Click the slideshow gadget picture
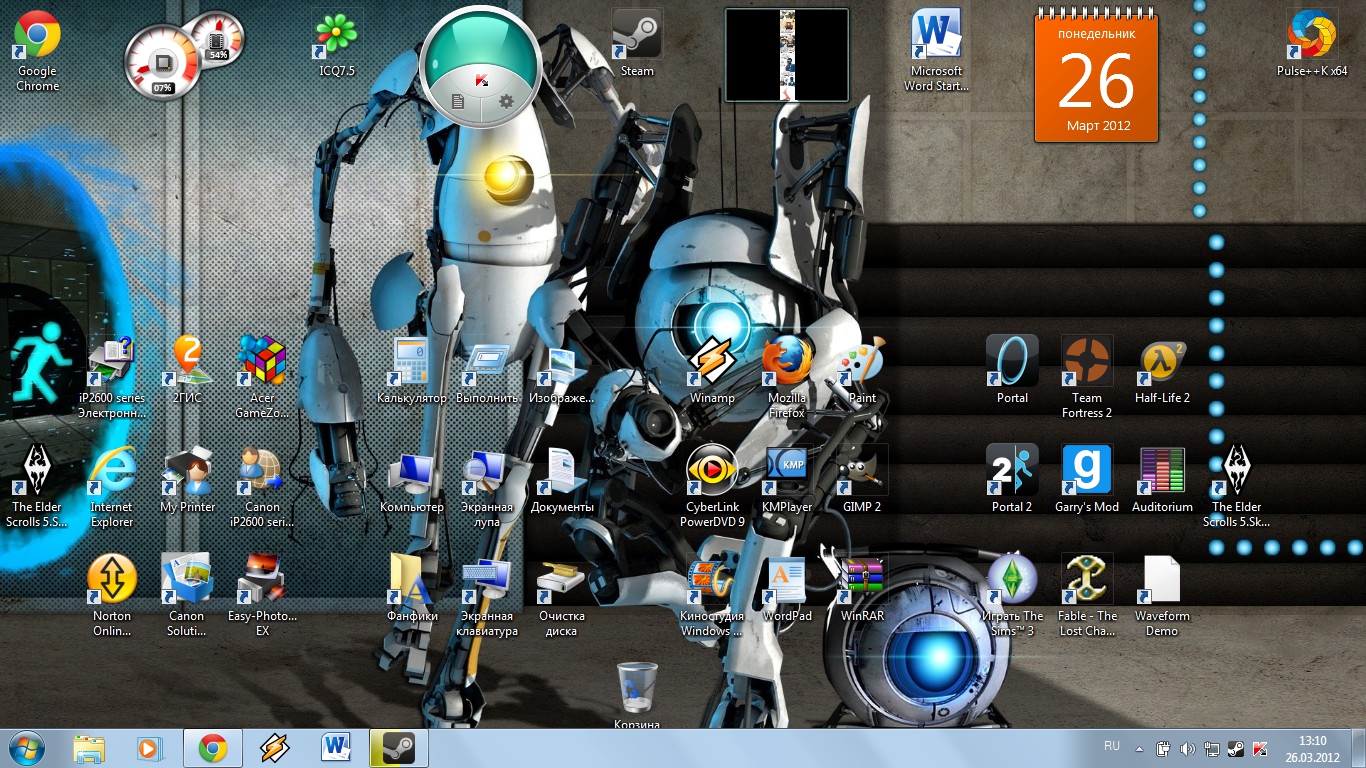 pyautogui.click(x=787, y=55)
